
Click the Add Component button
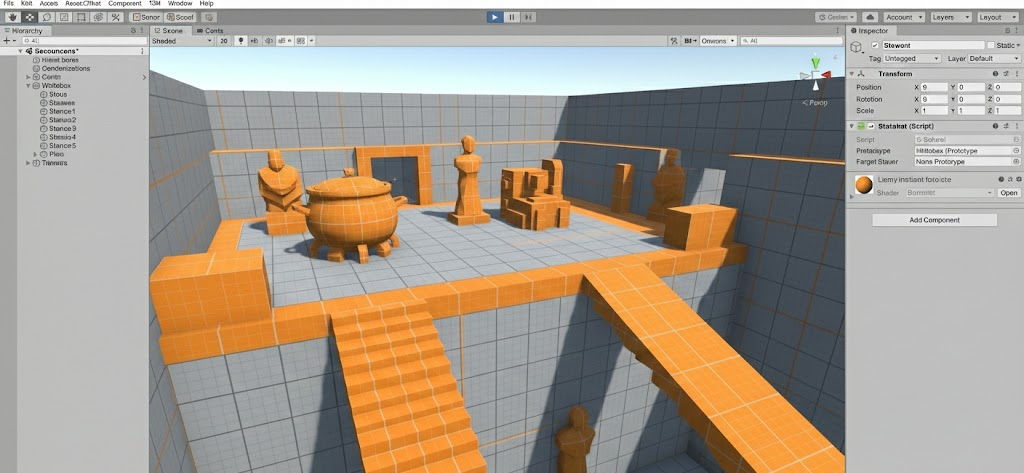point(934,220)
